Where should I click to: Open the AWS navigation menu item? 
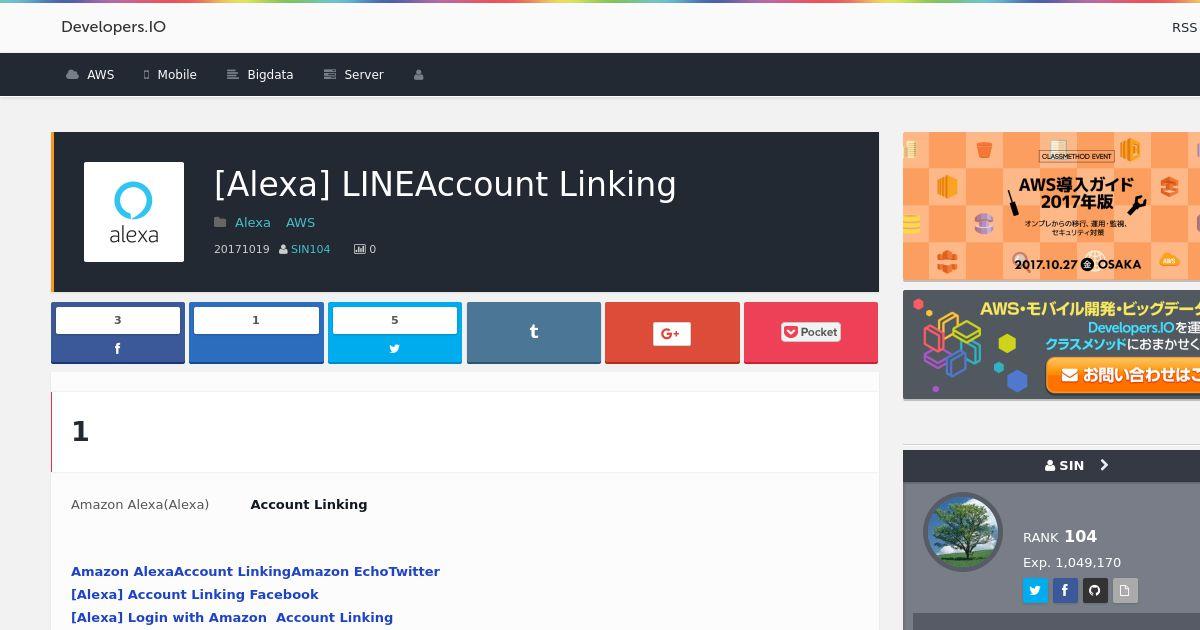[x=90, y=75]
